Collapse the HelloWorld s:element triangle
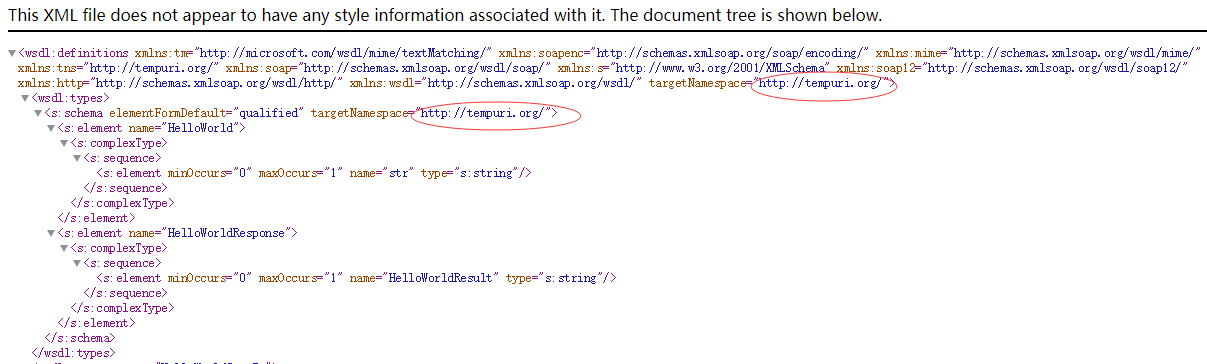Image resolution: width=1207 pixels, height=364 pixels. point(51,129)
